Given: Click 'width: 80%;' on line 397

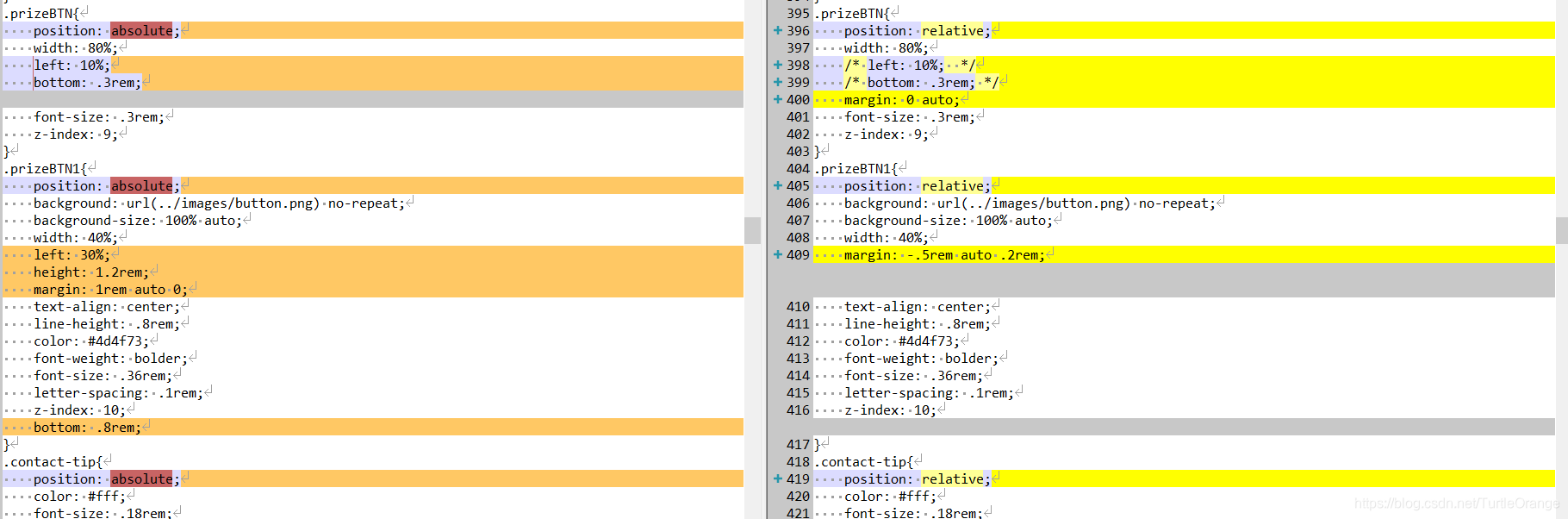Looking at the screenshot, I should pyautogui.click(x=885, y=47).
